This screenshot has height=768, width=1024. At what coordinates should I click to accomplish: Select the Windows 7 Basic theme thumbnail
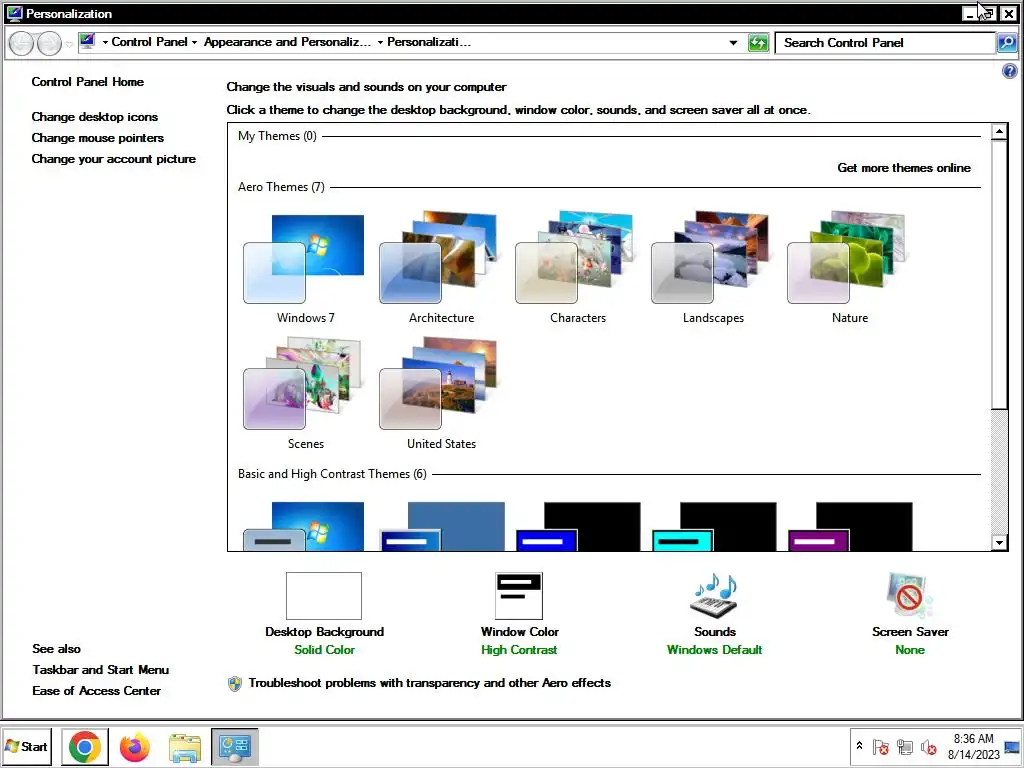click(x=304, y=526)
